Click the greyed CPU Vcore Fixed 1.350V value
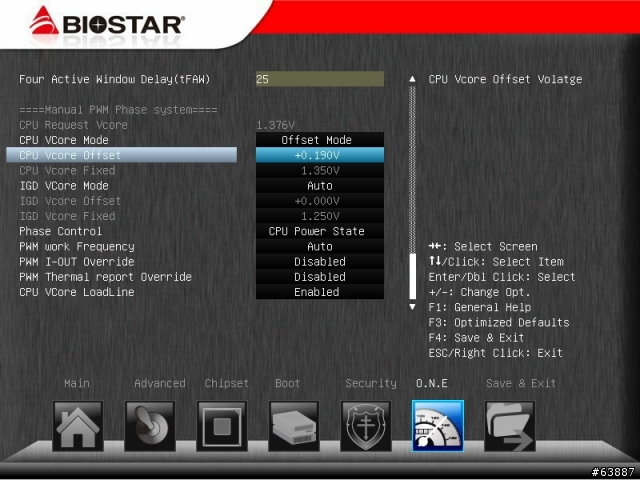640x480 pixels. (320, 170)
